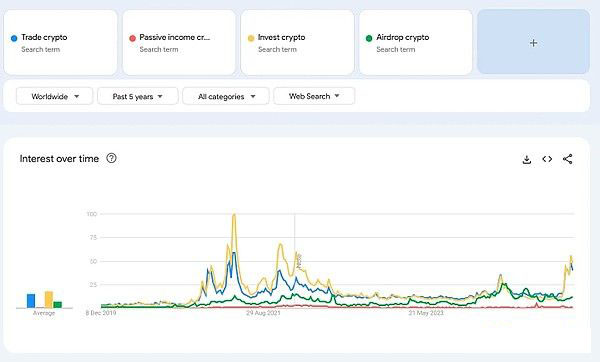Open the embed code icon
600x362 pixels.
[x=547, y=159]
